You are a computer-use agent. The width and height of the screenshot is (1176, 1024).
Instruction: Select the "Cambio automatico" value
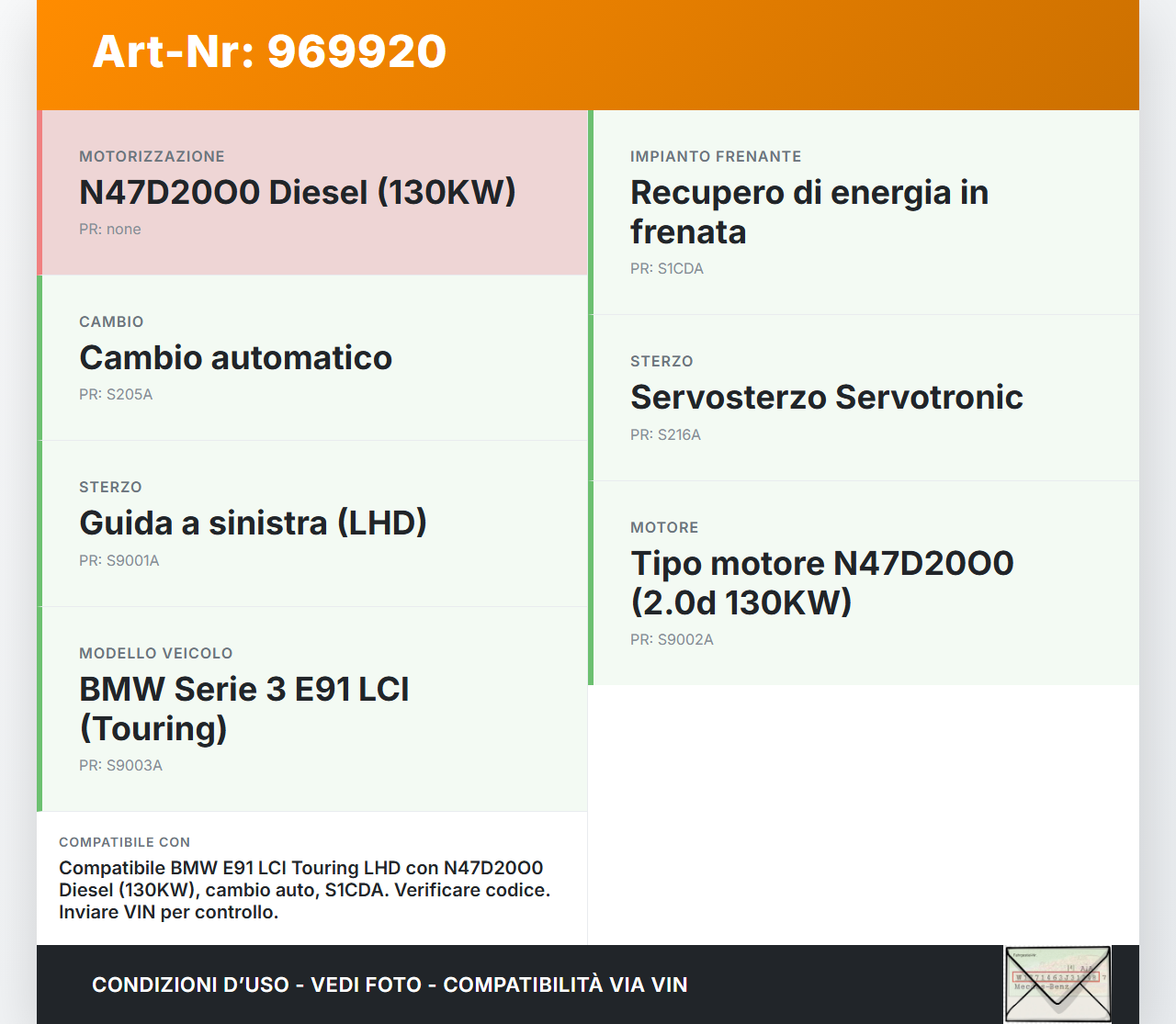(236, 357)
